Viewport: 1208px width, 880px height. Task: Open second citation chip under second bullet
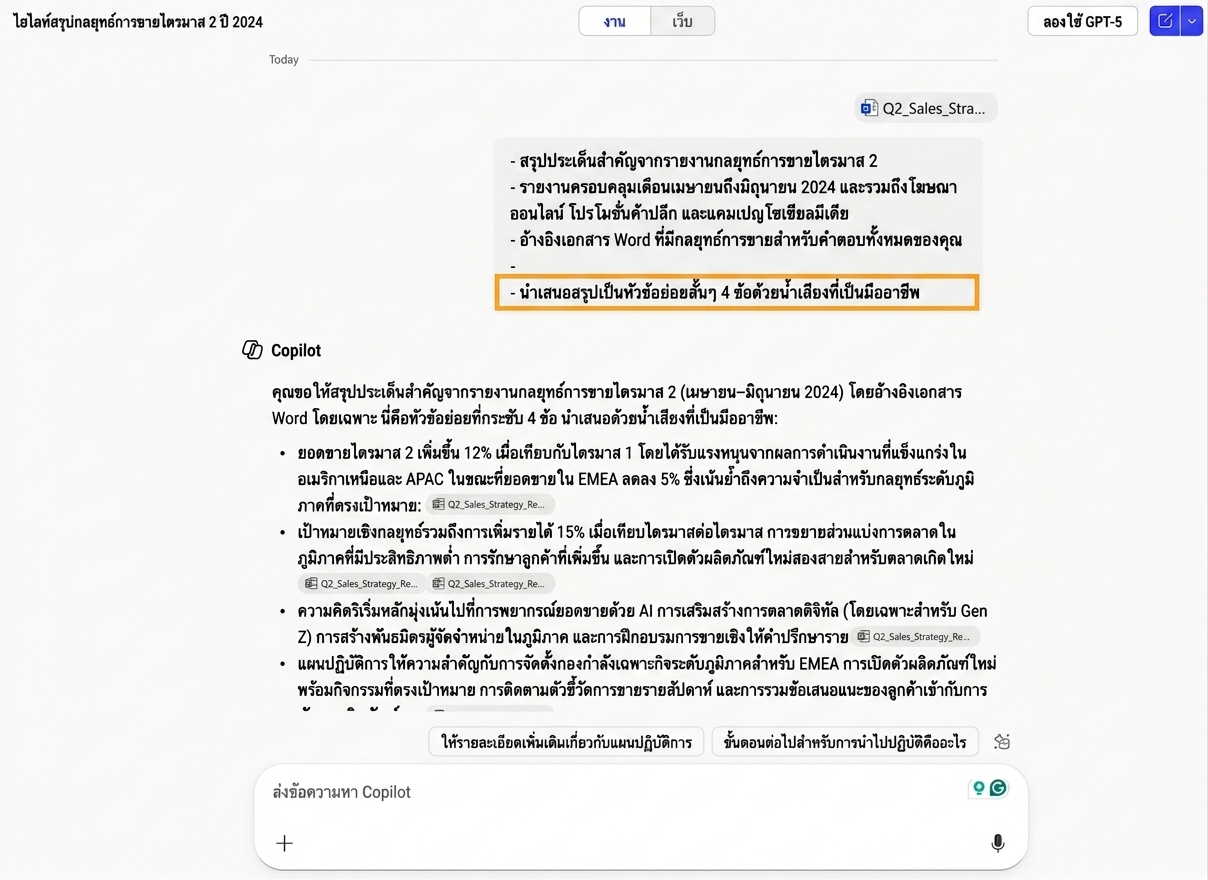pos(490,583)
